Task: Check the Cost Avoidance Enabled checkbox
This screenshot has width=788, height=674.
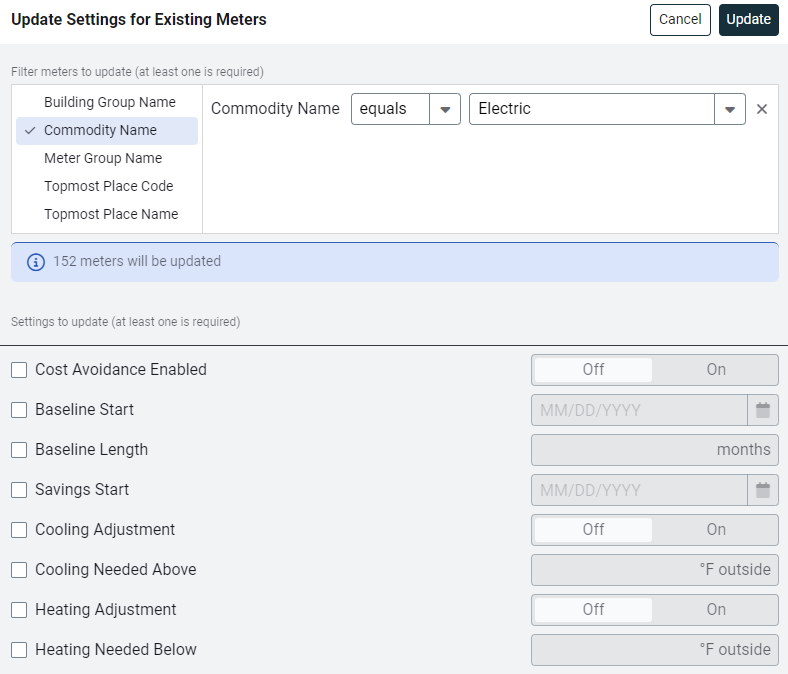Action: click(x=19, y=370)
